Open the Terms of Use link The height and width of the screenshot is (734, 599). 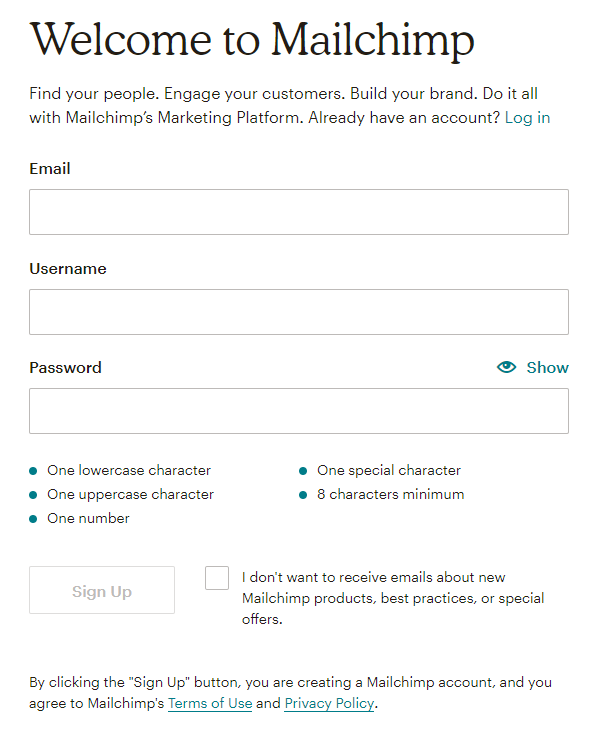point(210,704)
